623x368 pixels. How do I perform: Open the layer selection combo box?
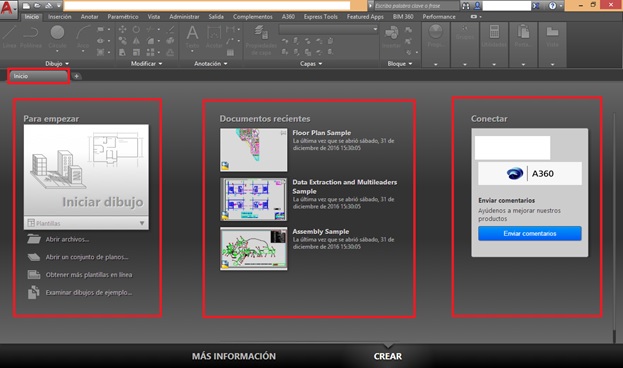[x=328, y=29]
